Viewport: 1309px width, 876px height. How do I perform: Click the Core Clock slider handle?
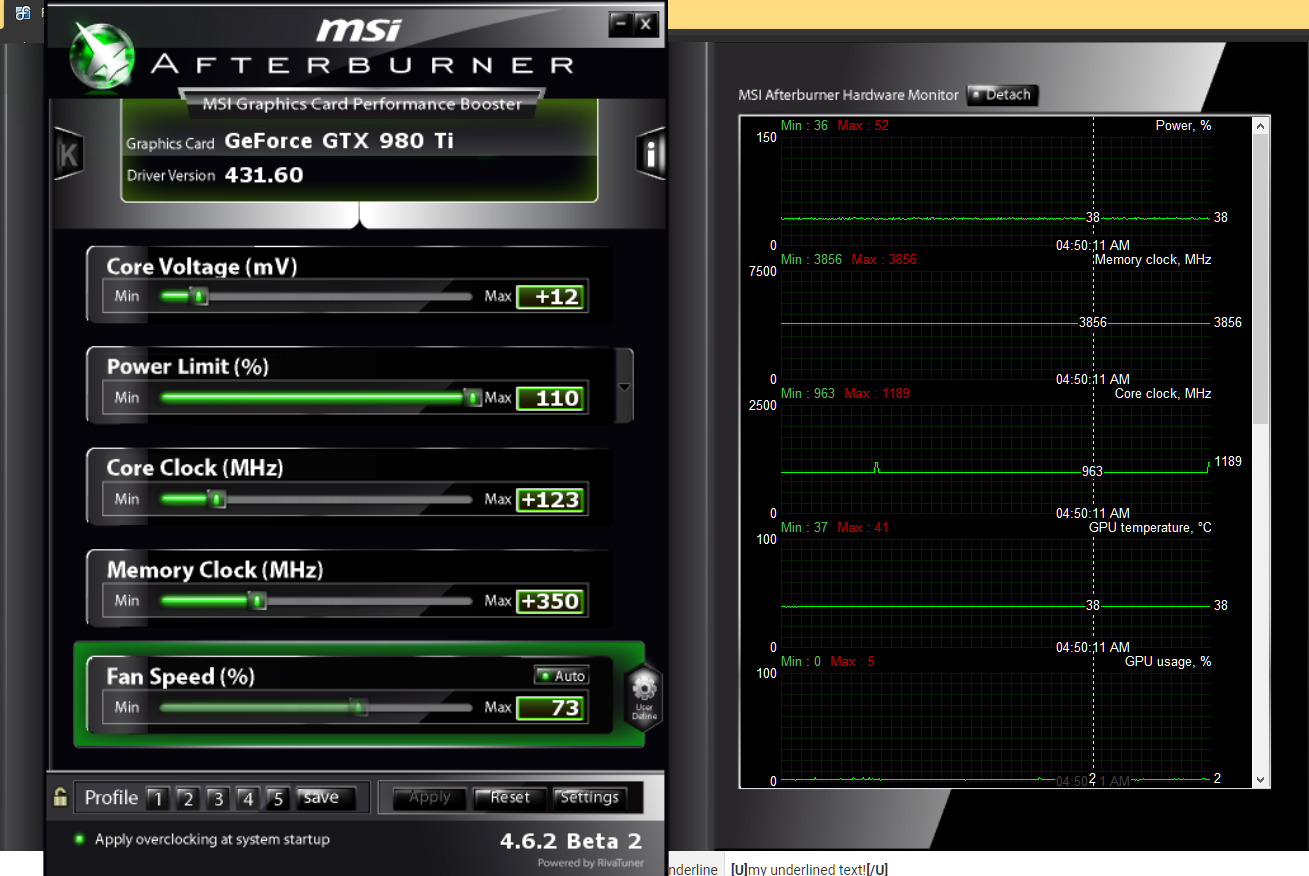point(216,499)
